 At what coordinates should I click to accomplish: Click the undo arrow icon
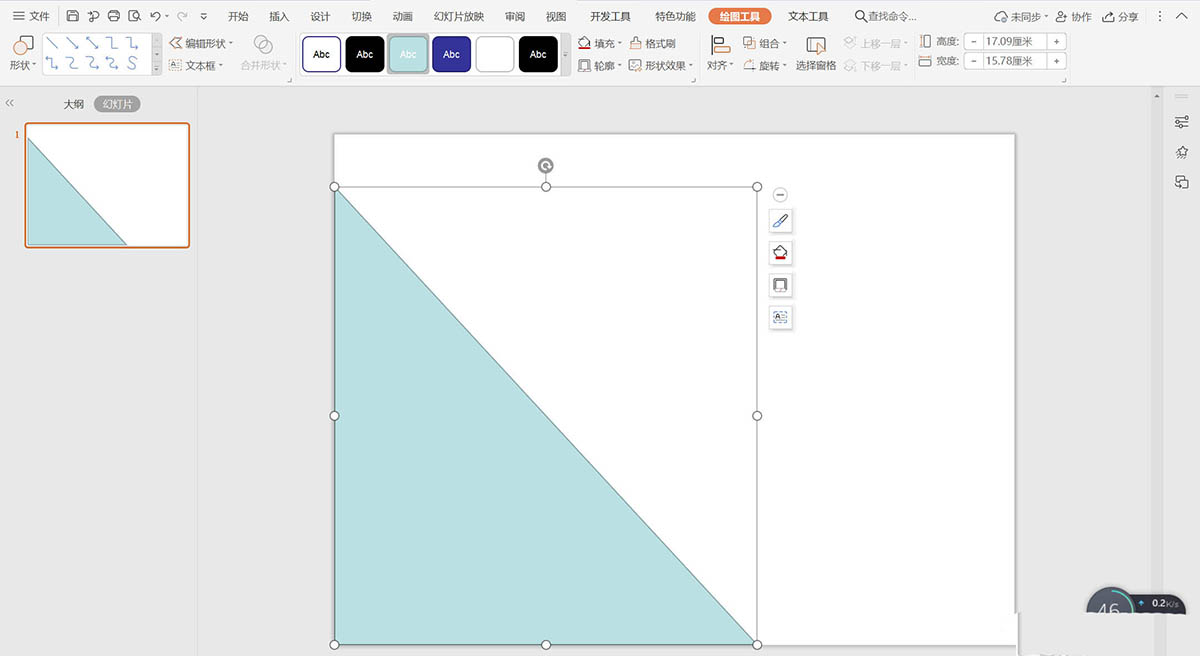(x=155, y=17)
